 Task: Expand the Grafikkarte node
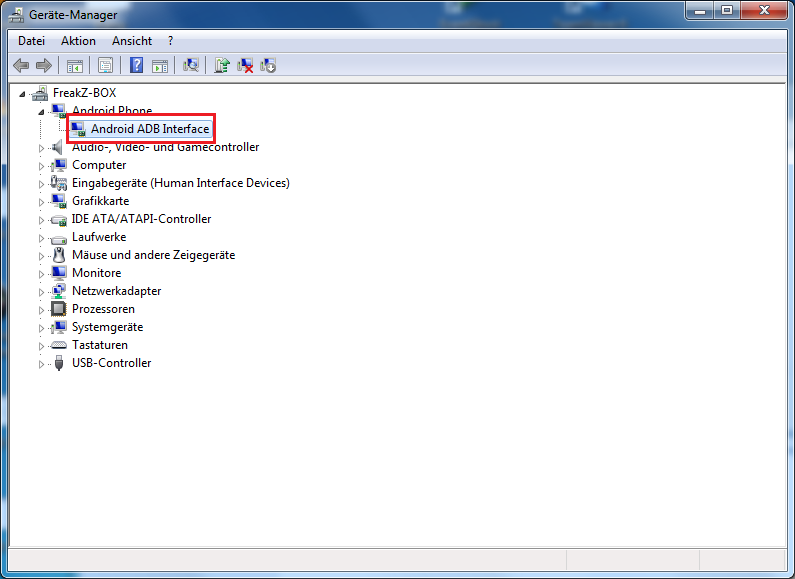[42, 202]
